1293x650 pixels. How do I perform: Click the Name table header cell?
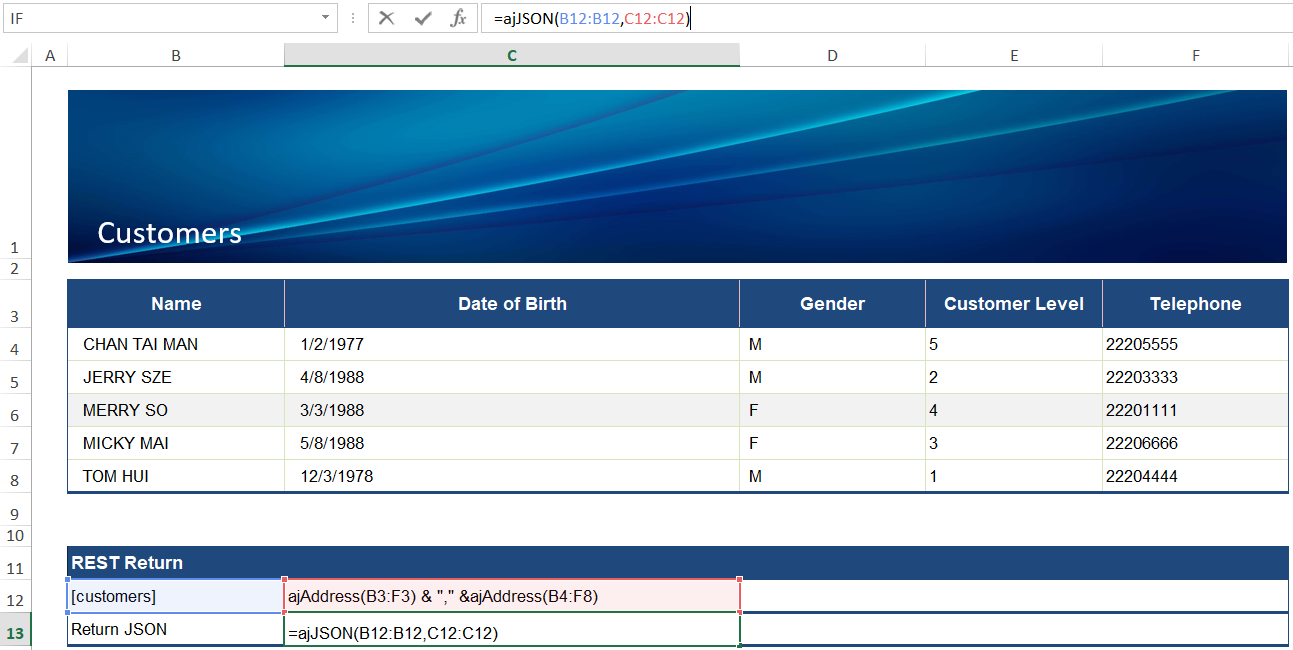pos(176,304)
